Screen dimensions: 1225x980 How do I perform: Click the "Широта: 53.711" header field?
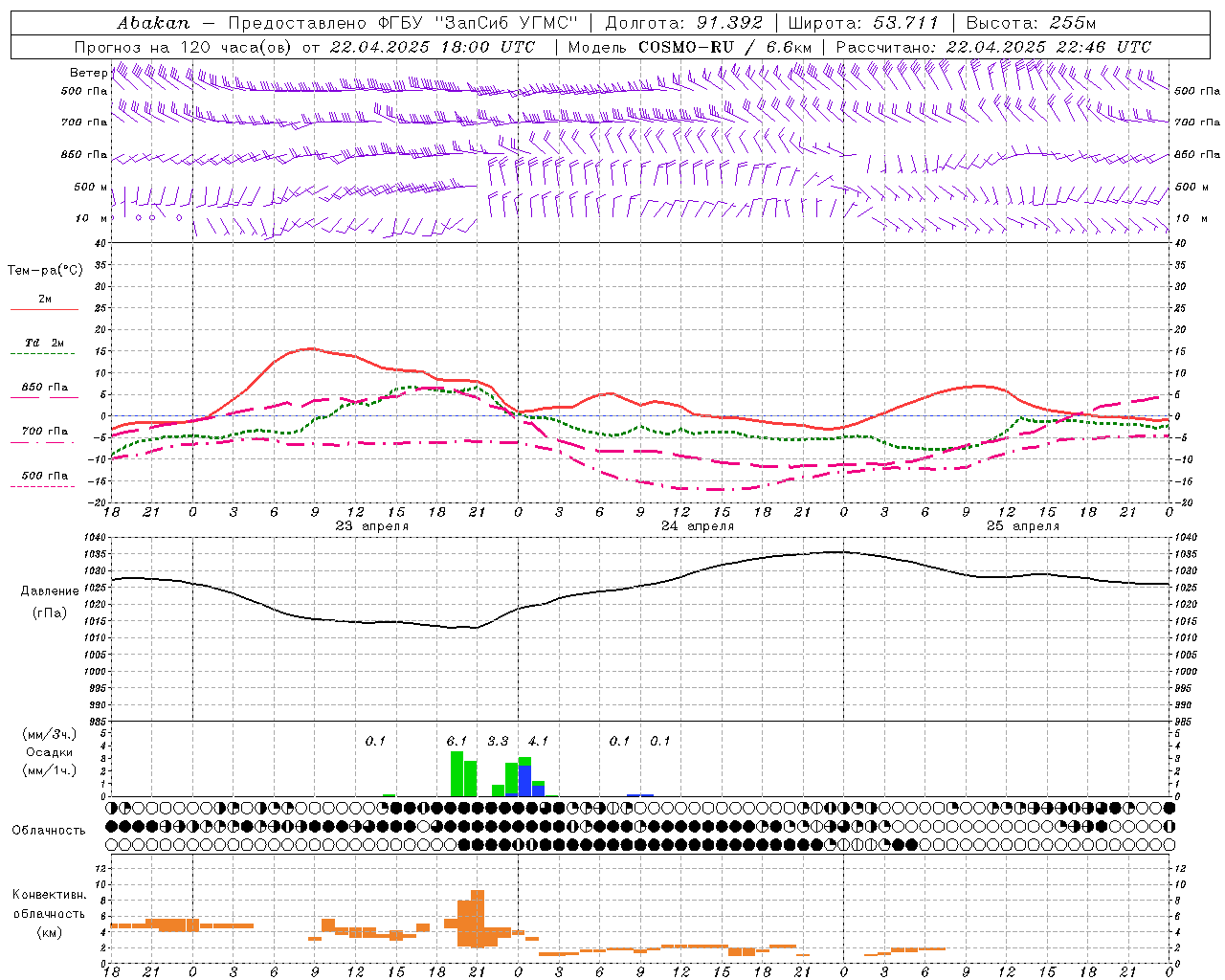pyautogui.click(x=863, y=23)
